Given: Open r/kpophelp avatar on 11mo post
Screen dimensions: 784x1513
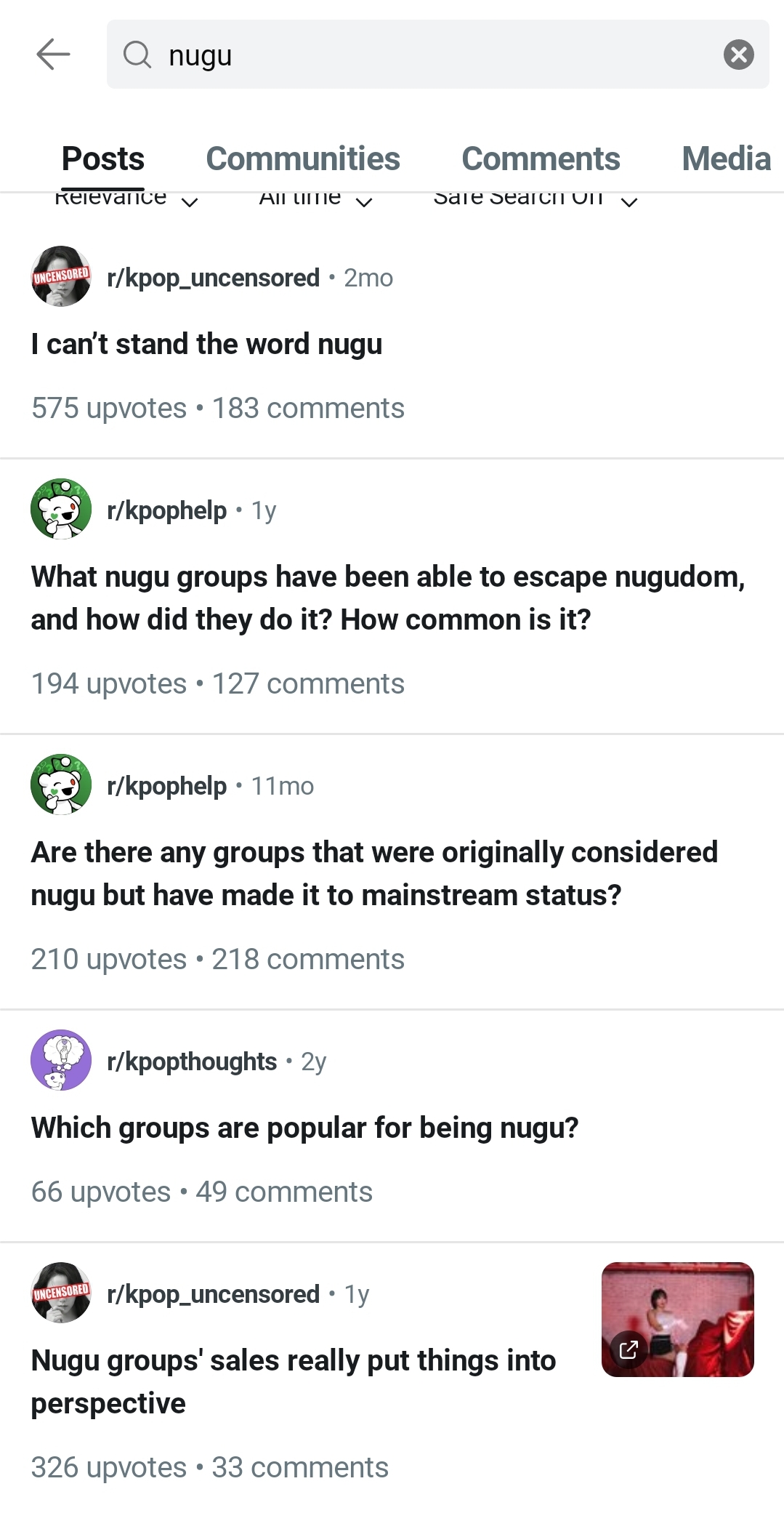Looking at the screenshot, I should pos(61,784).
